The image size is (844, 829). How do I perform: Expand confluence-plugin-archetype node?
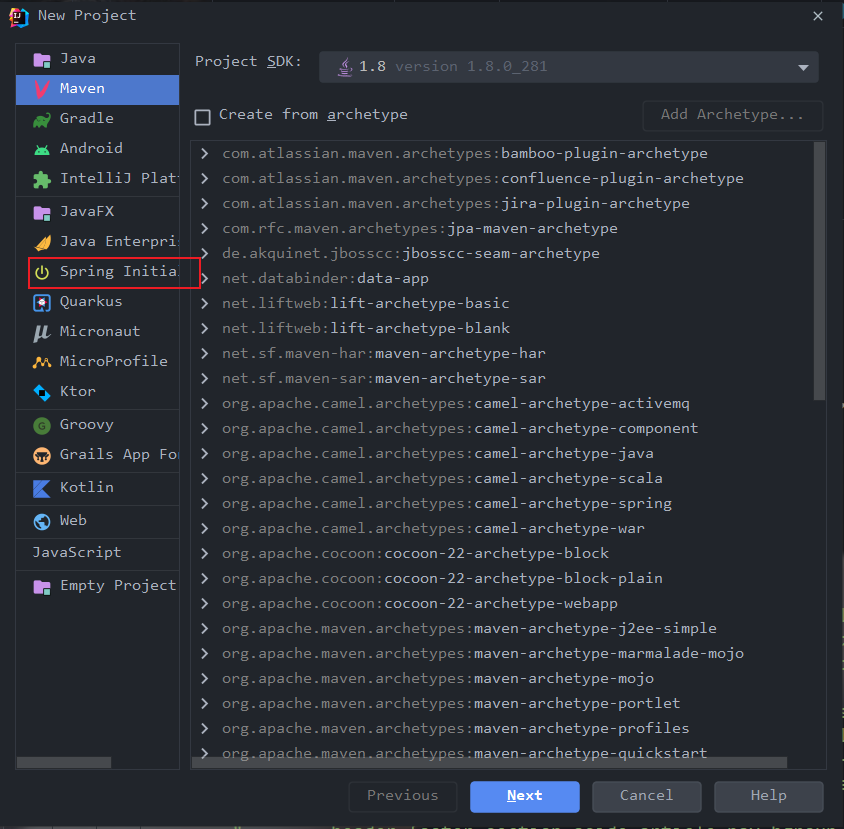tap(205, 178)
